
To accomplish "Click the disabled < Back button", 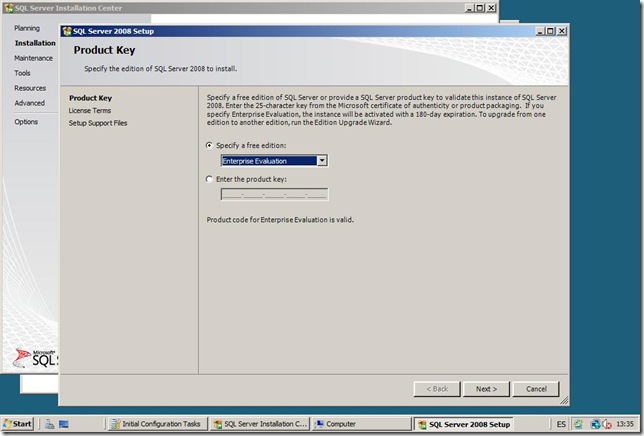I will (x=437, y=389).
